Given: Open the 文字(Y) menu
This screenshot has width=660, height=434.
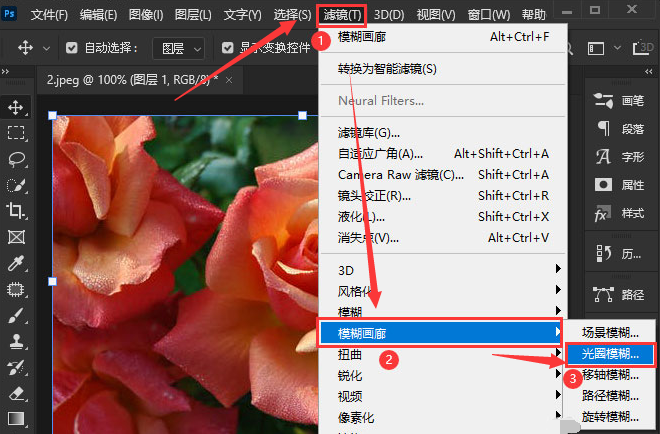Looking at the screenshot, I should pos(242,15).
